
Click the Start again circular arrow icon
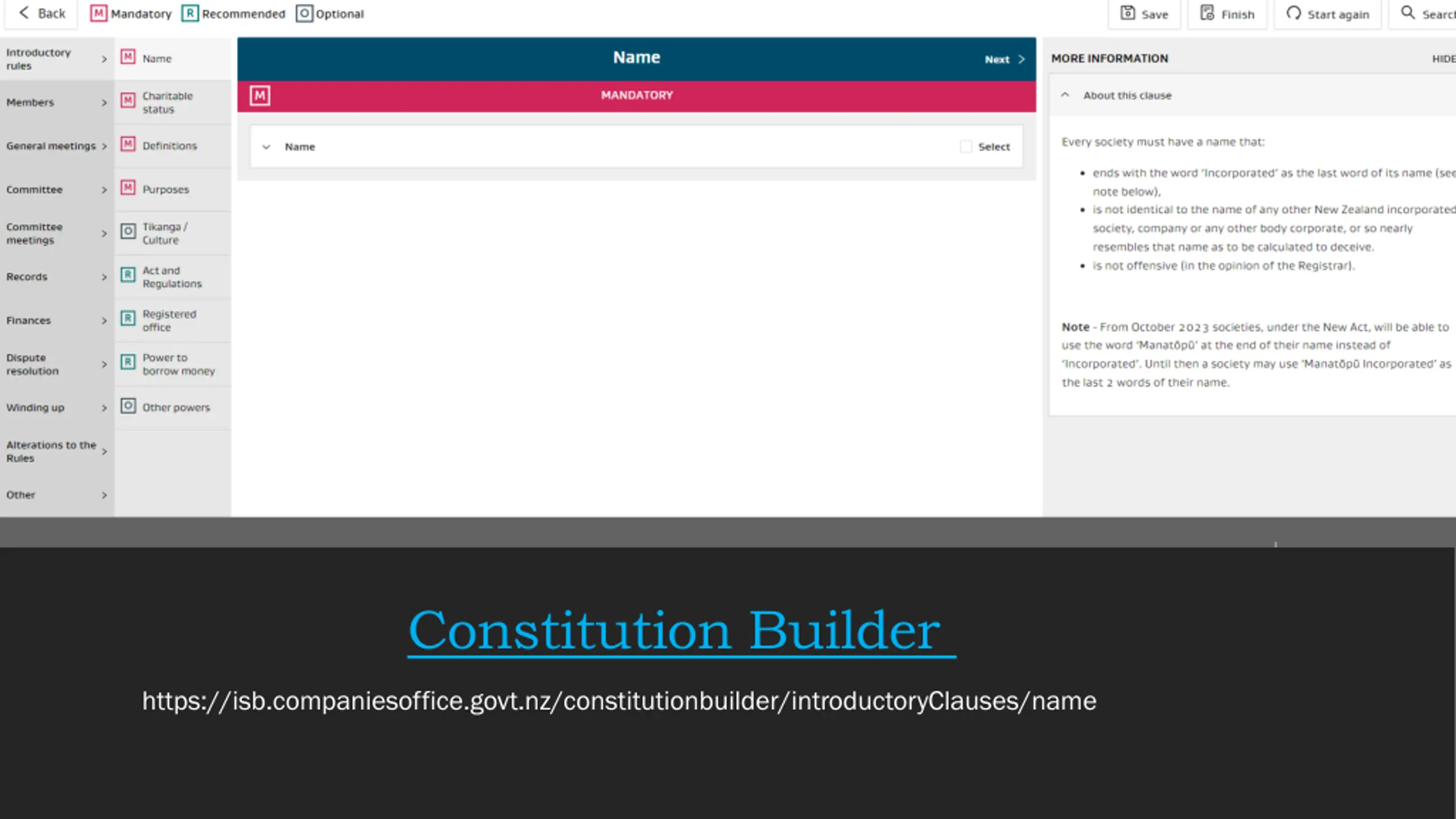[1294, 13]
